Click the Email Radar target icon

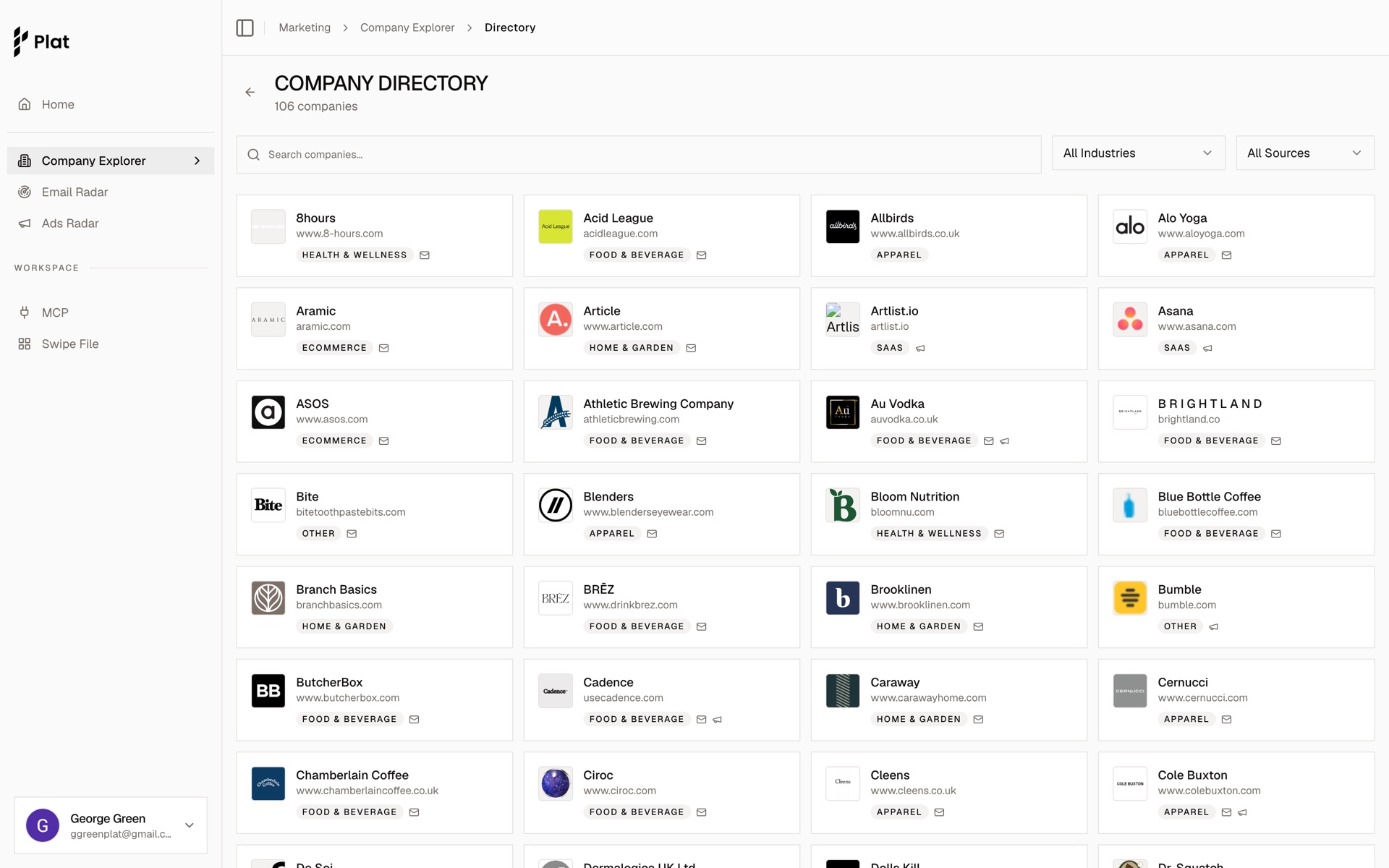pos(25,192)
